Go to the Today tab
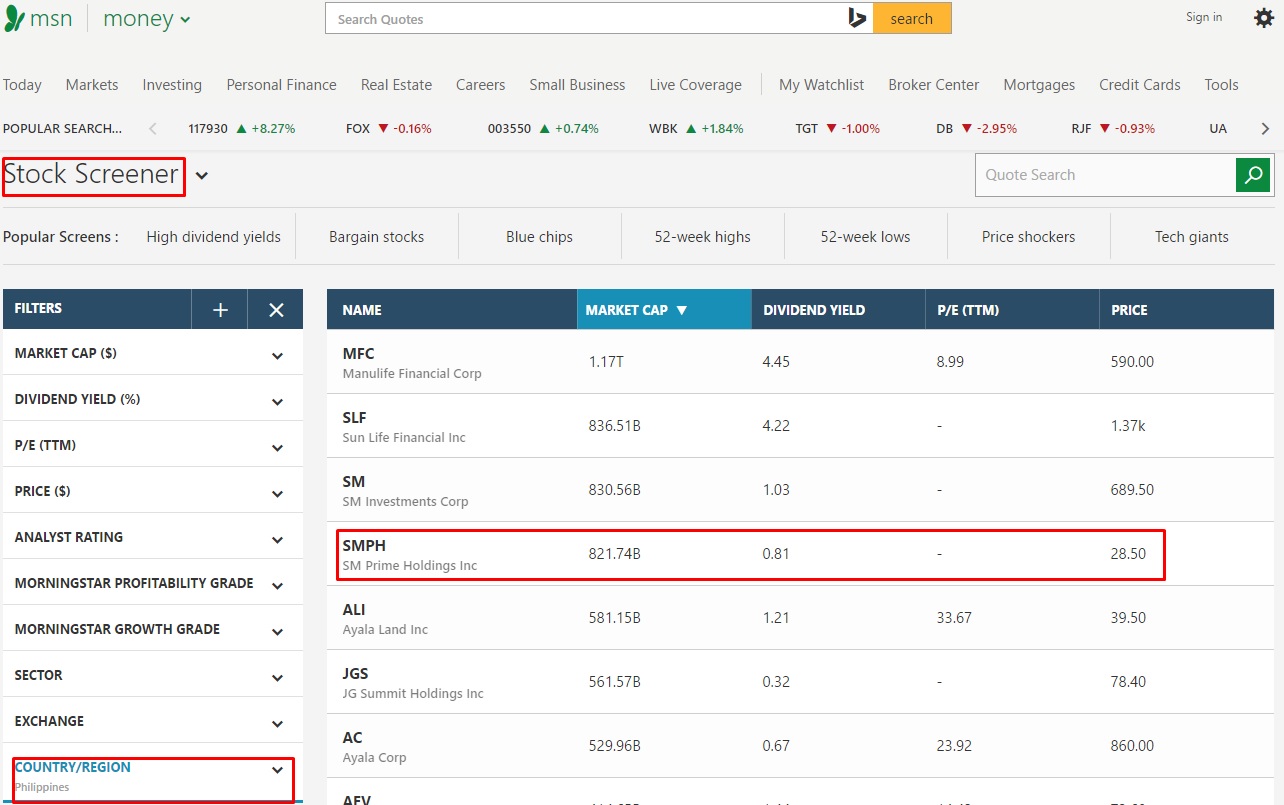This screenshot has height=805, width=1284. [x=22, y=85]
